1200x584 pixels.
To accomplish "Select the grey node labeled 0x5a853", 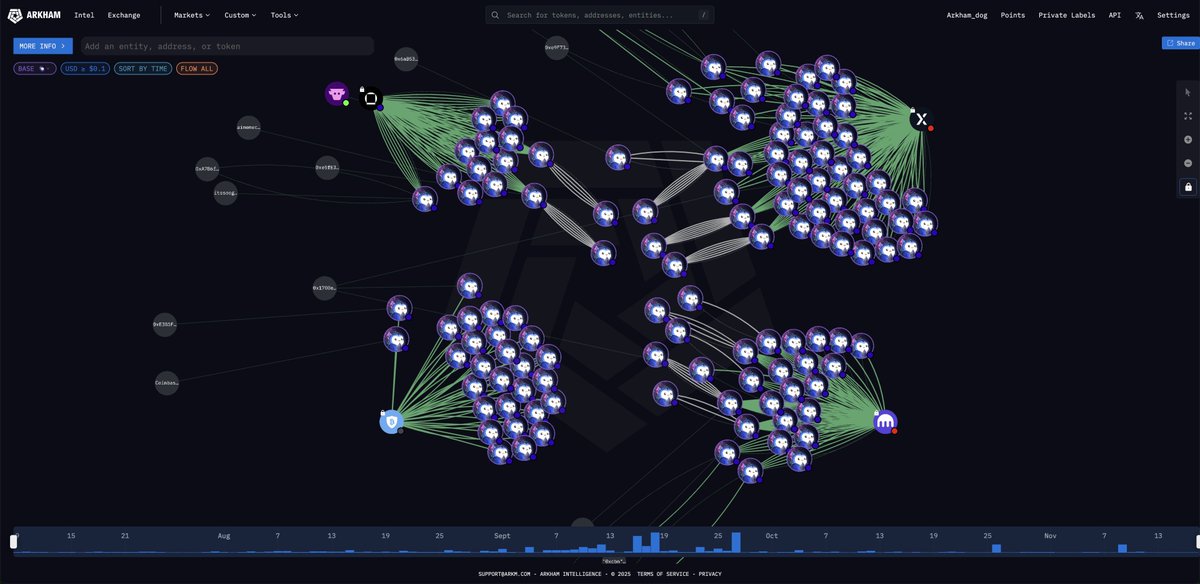I will 406,59.
